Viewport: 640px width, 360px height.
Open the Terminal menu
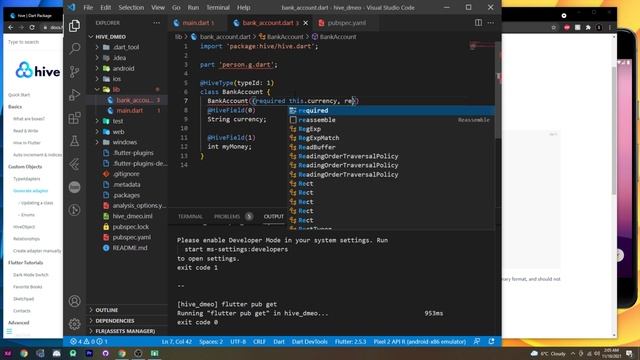218,7
